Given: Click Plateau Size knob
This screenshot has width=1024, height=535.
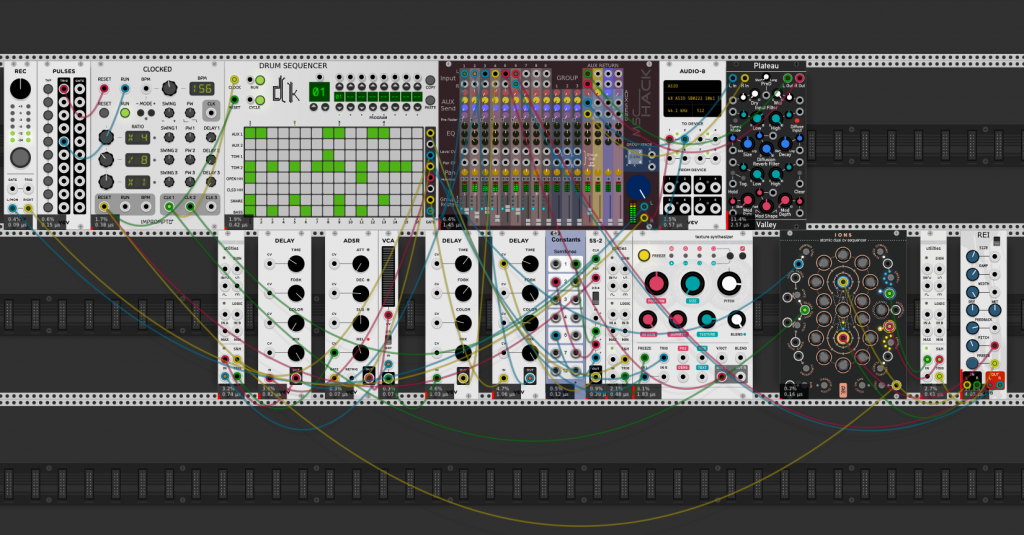Looking at the screenshot, I should (x=748, y=144).
